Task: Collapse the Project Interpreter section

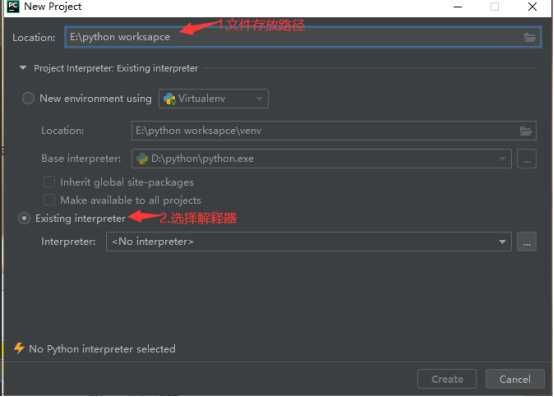Action: pos(23,67)
